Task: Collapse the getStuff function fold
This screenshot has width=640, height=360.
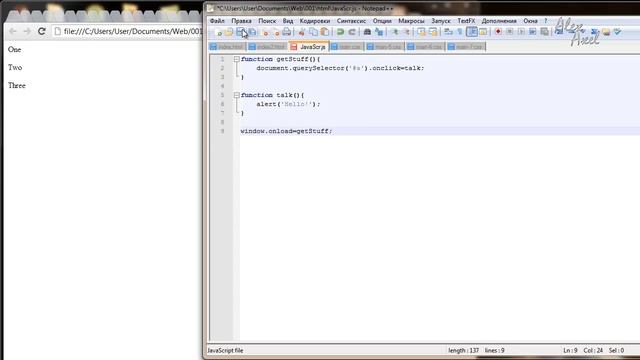Action: pyautogui.click(x=236, y=59)
